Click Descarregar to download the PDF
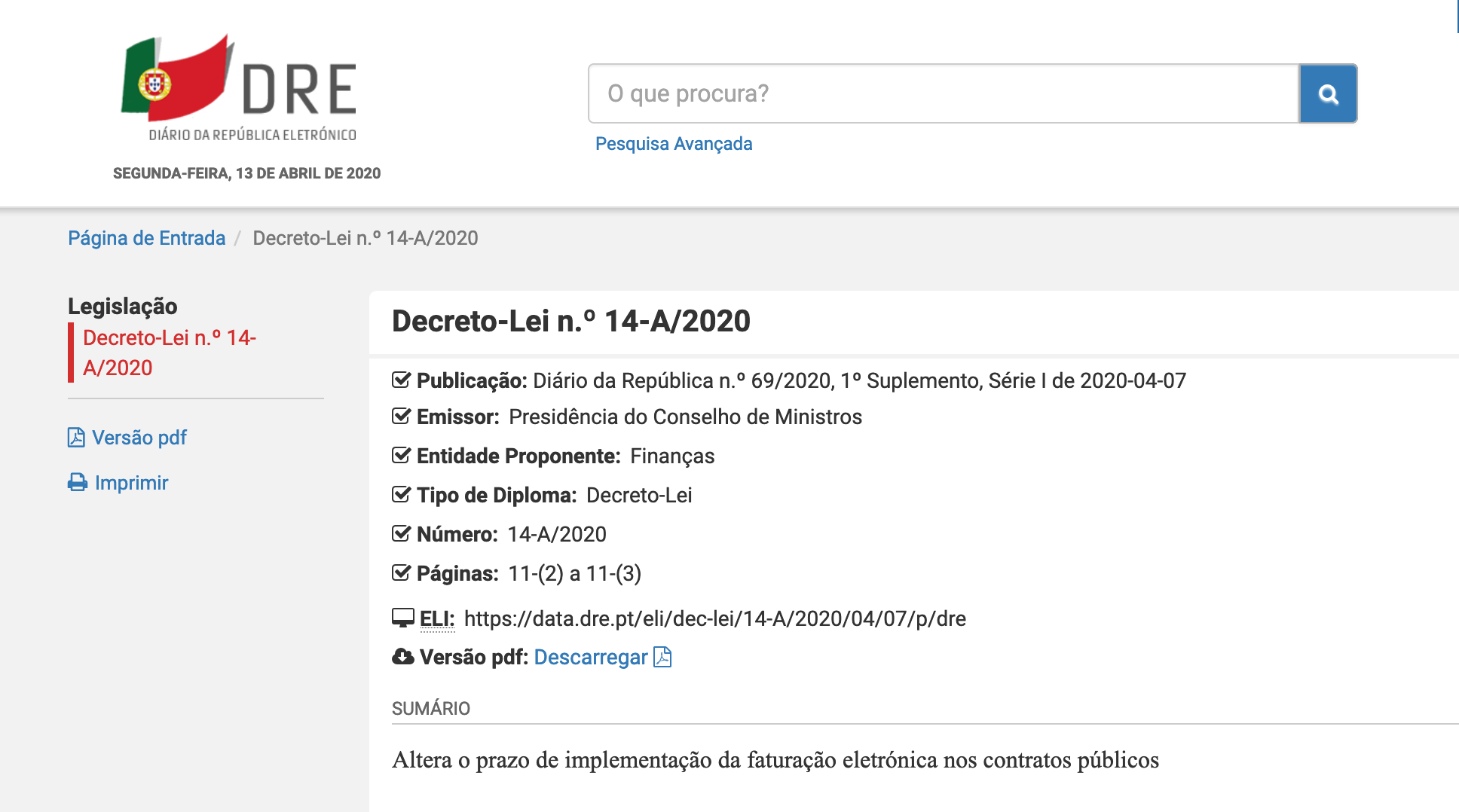Viewport: 1459px width, 812px height. [591, 658]
